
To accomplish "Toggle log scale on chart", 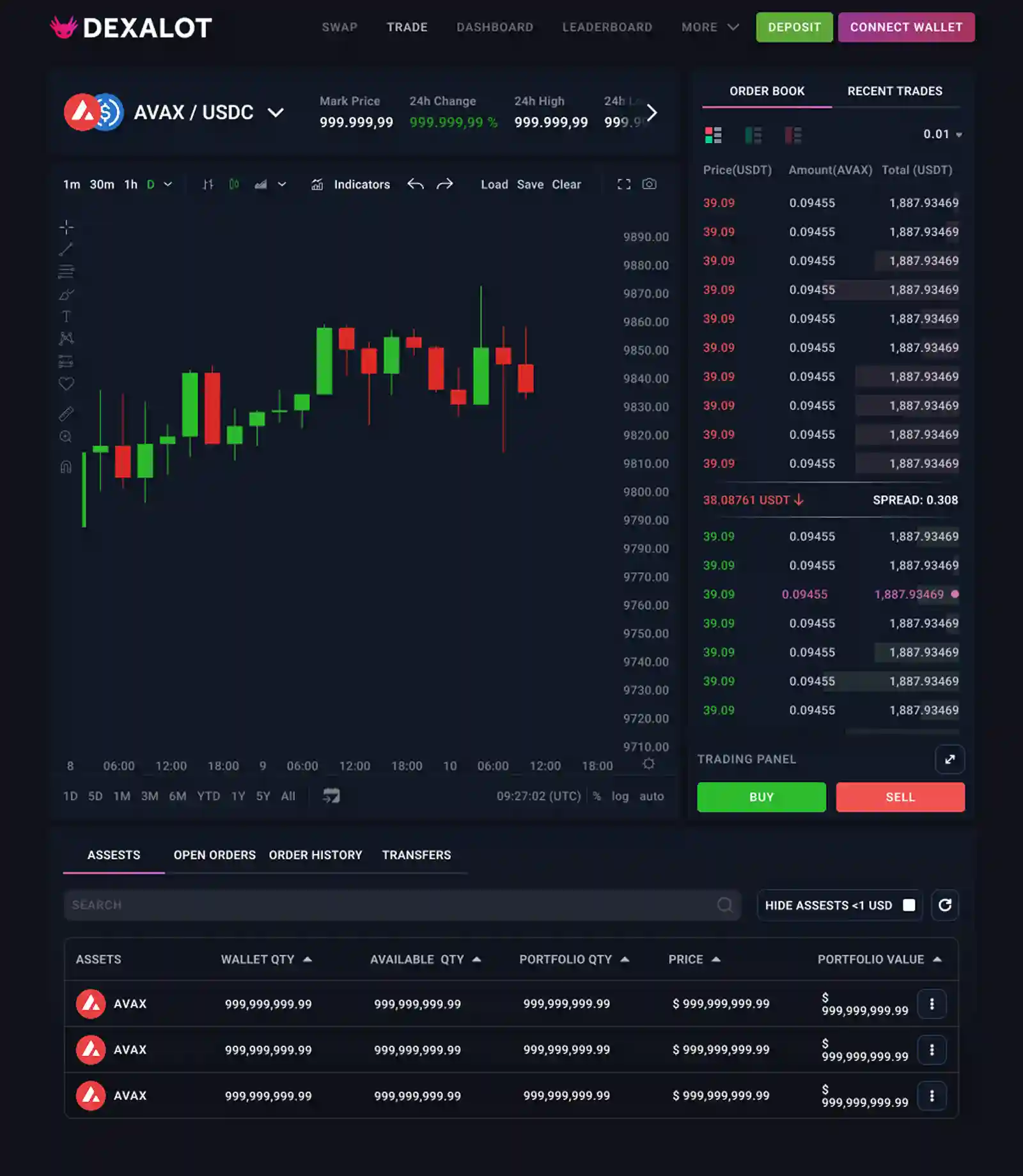I will [620, 796].
